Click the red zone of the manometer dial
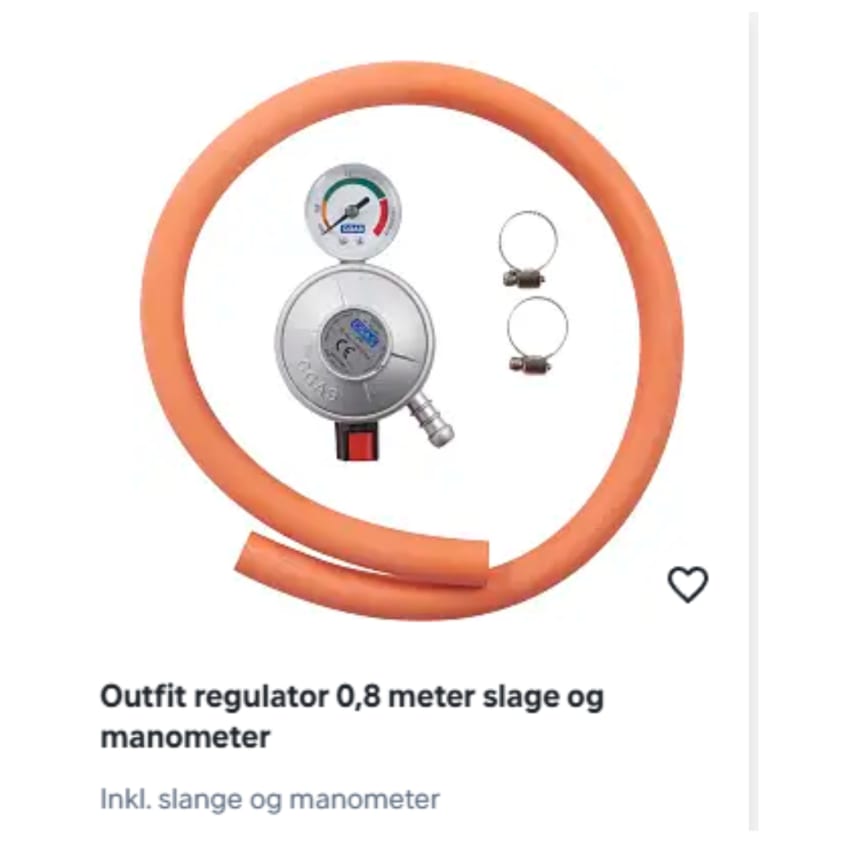Viewport: 844px width, 844px height. (382, 216)
